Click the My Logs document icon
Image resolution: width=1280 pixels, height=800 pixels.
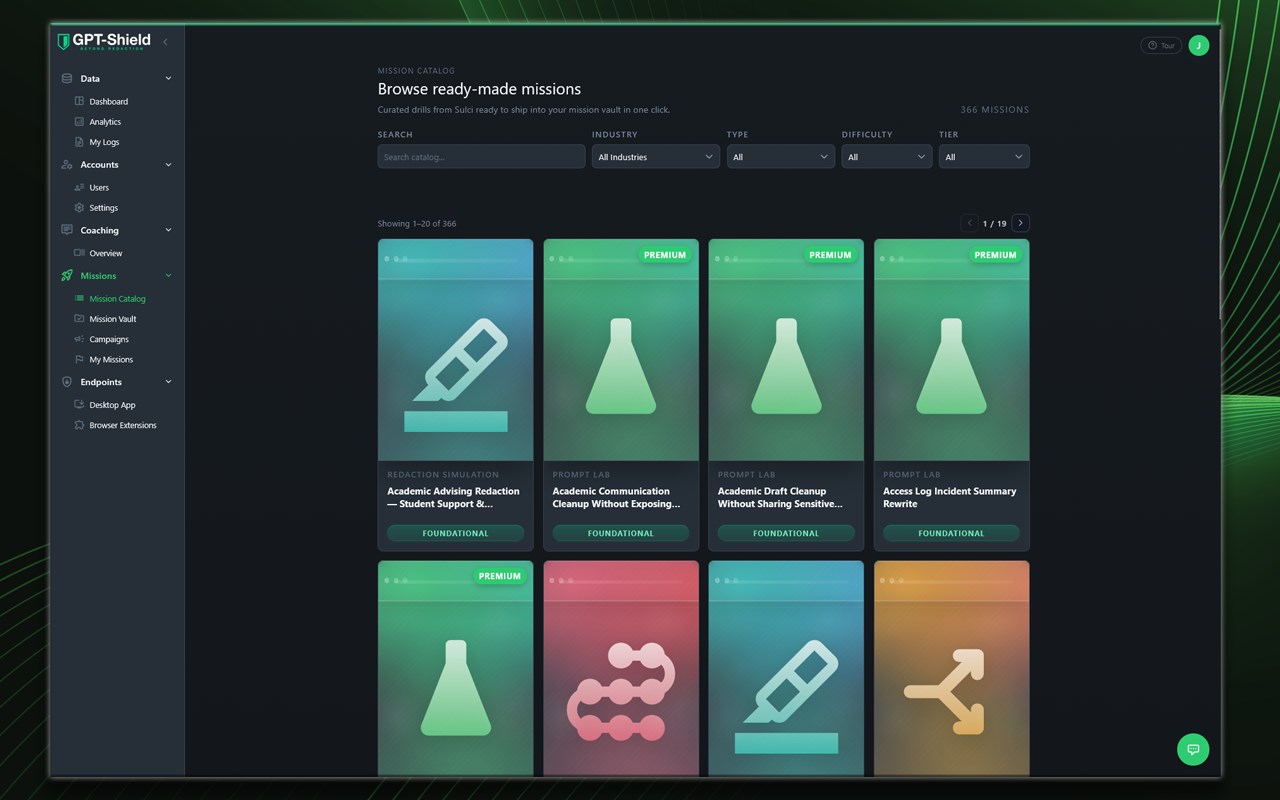tap(80, 142)
